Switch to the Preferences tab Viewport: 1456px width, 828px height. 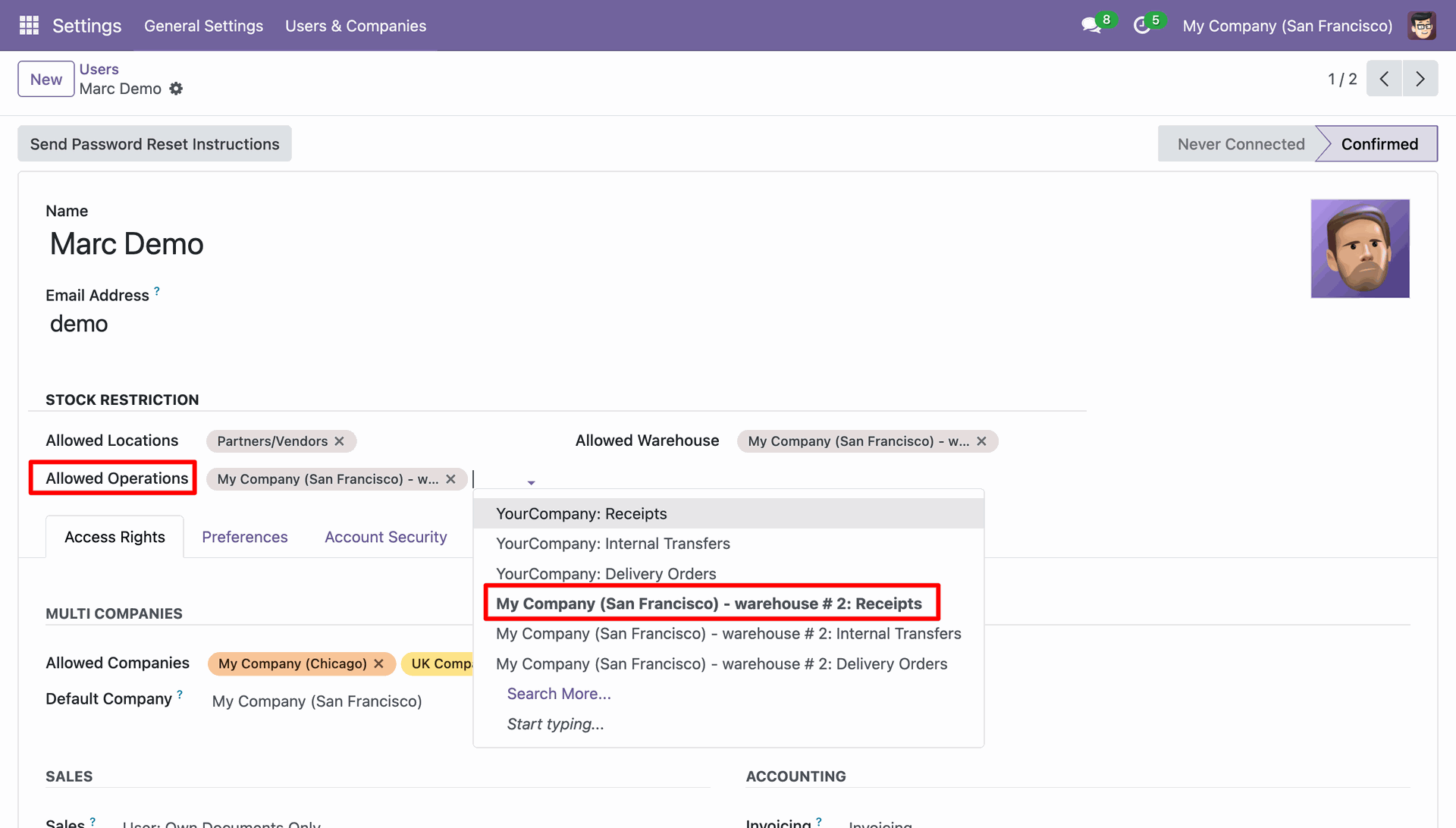click(x=244, y=537)
